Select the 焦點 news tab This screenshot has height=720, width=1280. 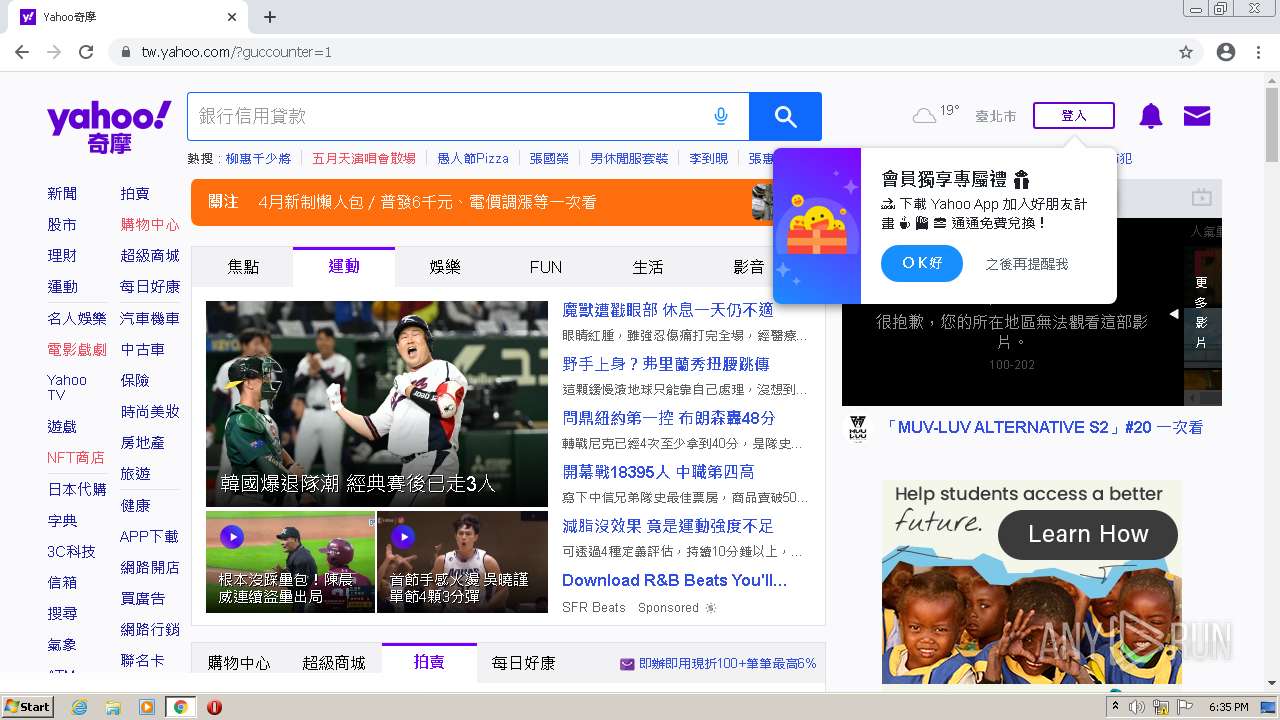click(x=243, y=267)
